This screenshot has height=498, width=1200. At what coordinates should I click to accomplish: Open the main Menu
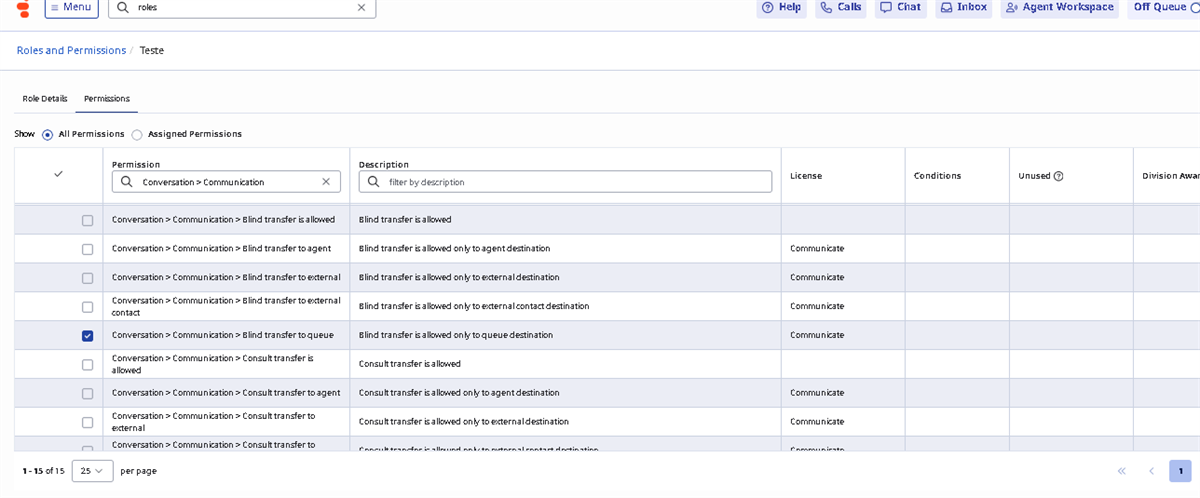(71, 7)
